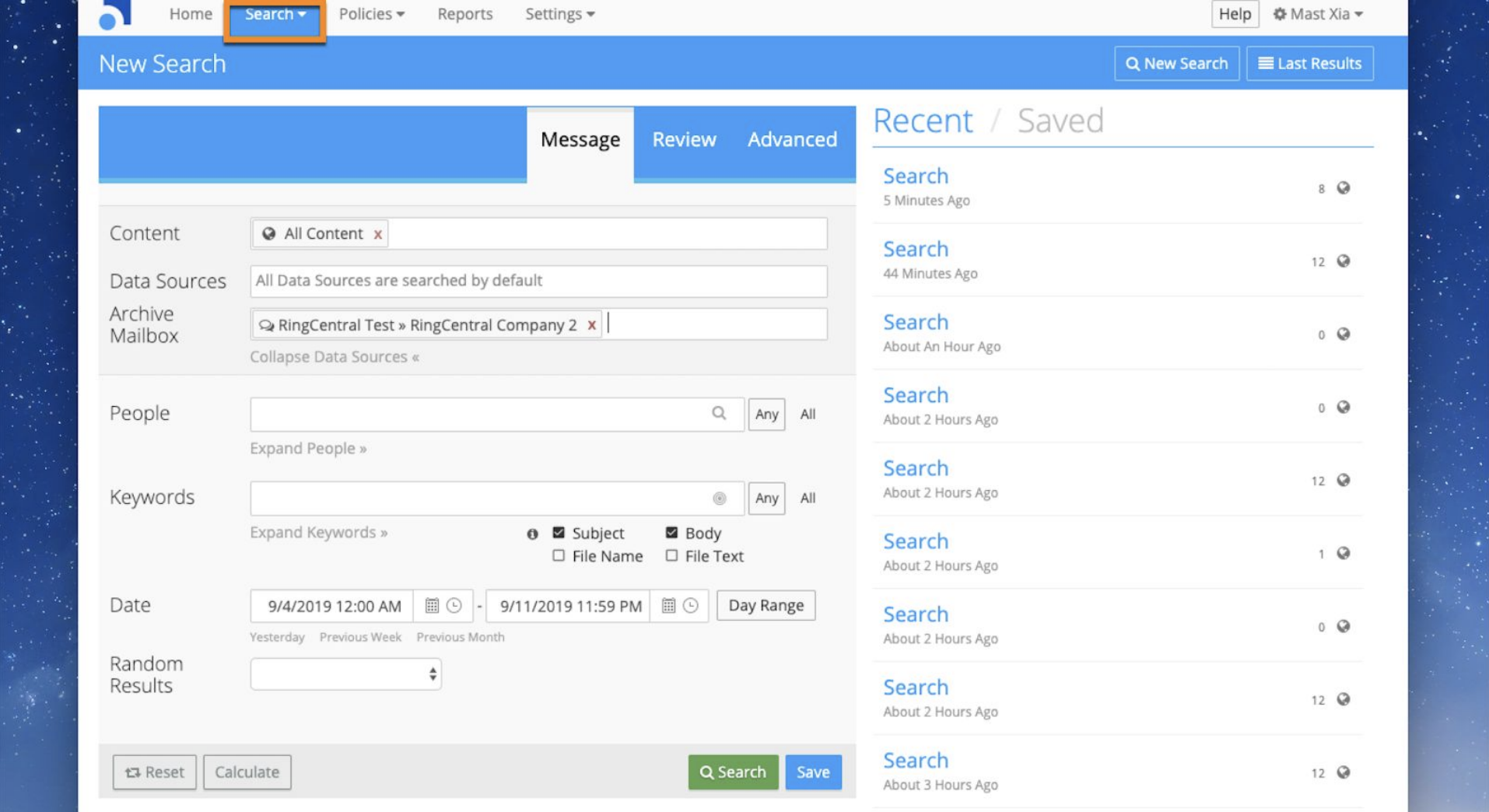The height and width of the screenshot is (812, 1489).
Task: Click Last Results button
Action: (x=1309, y=64)
